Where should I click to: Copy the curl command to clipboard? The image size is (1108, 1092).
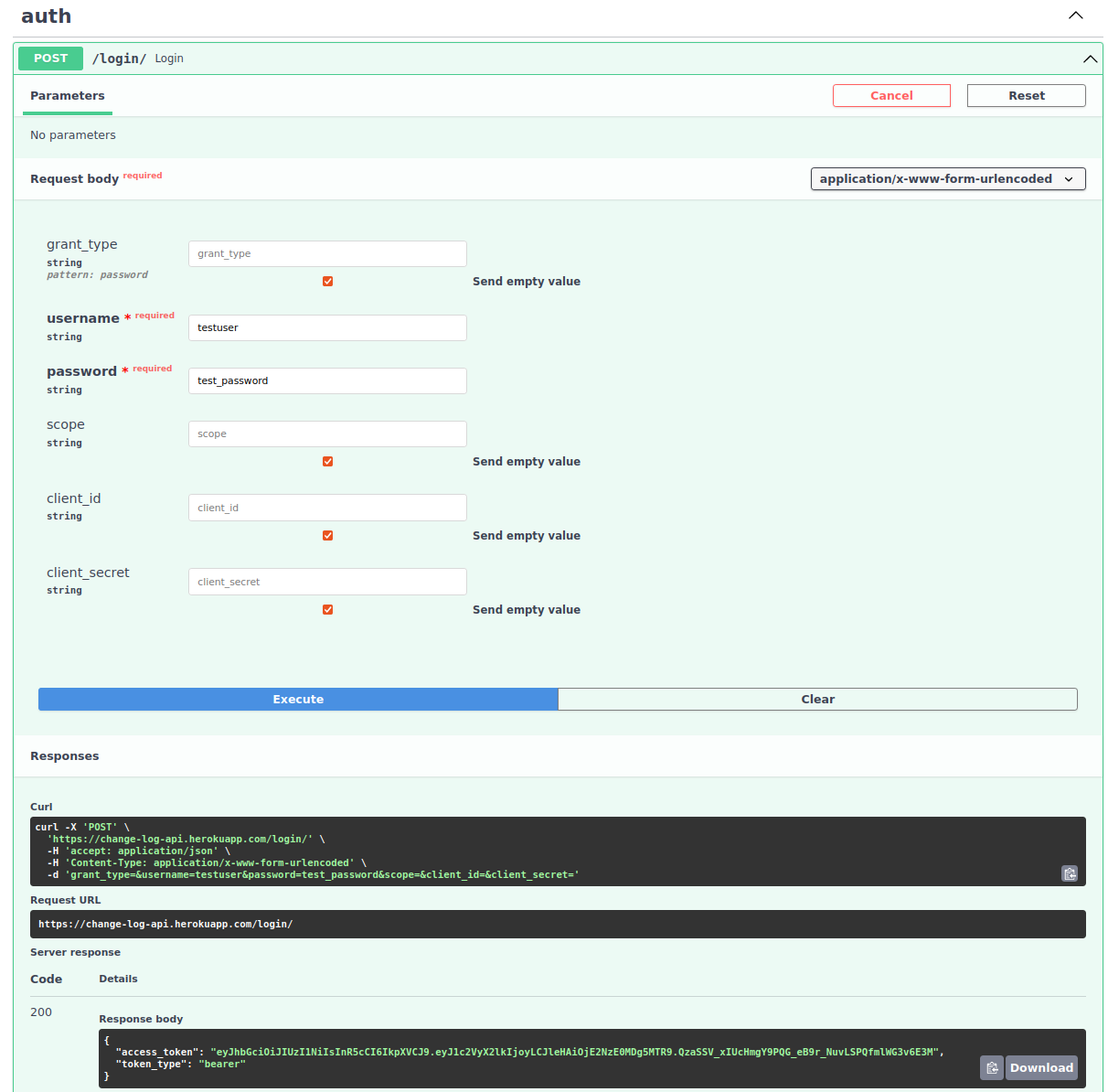tap(1070, 873)
